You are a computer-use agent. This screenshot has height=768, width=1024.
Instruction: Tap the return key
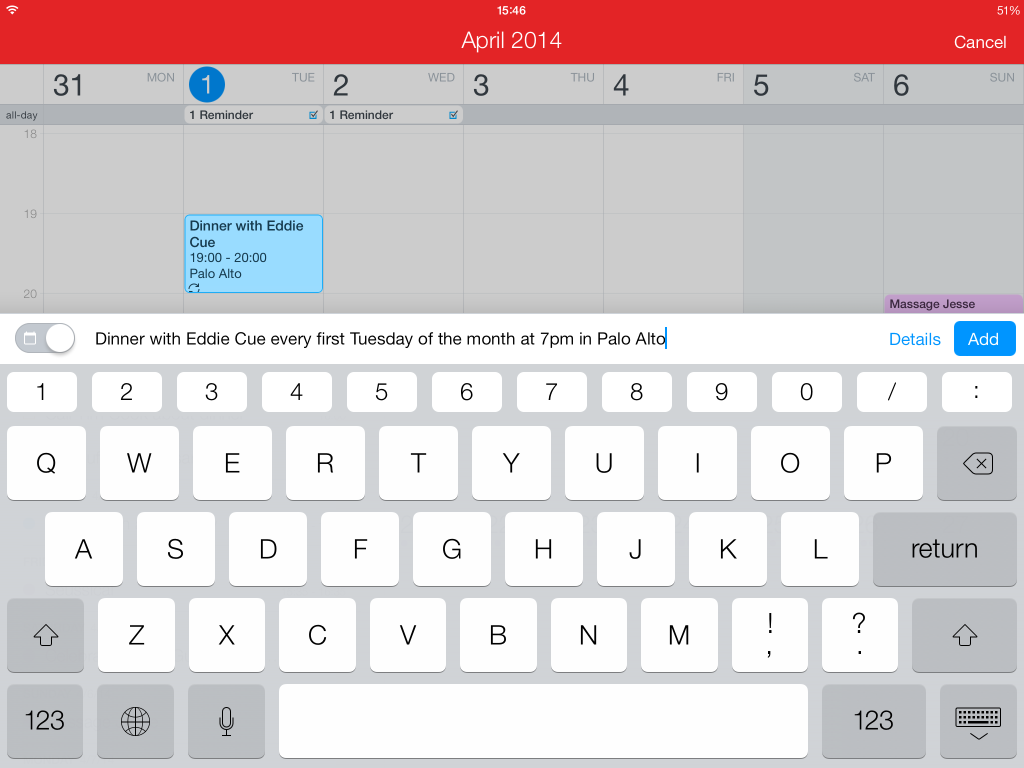(x=944, y=549)
